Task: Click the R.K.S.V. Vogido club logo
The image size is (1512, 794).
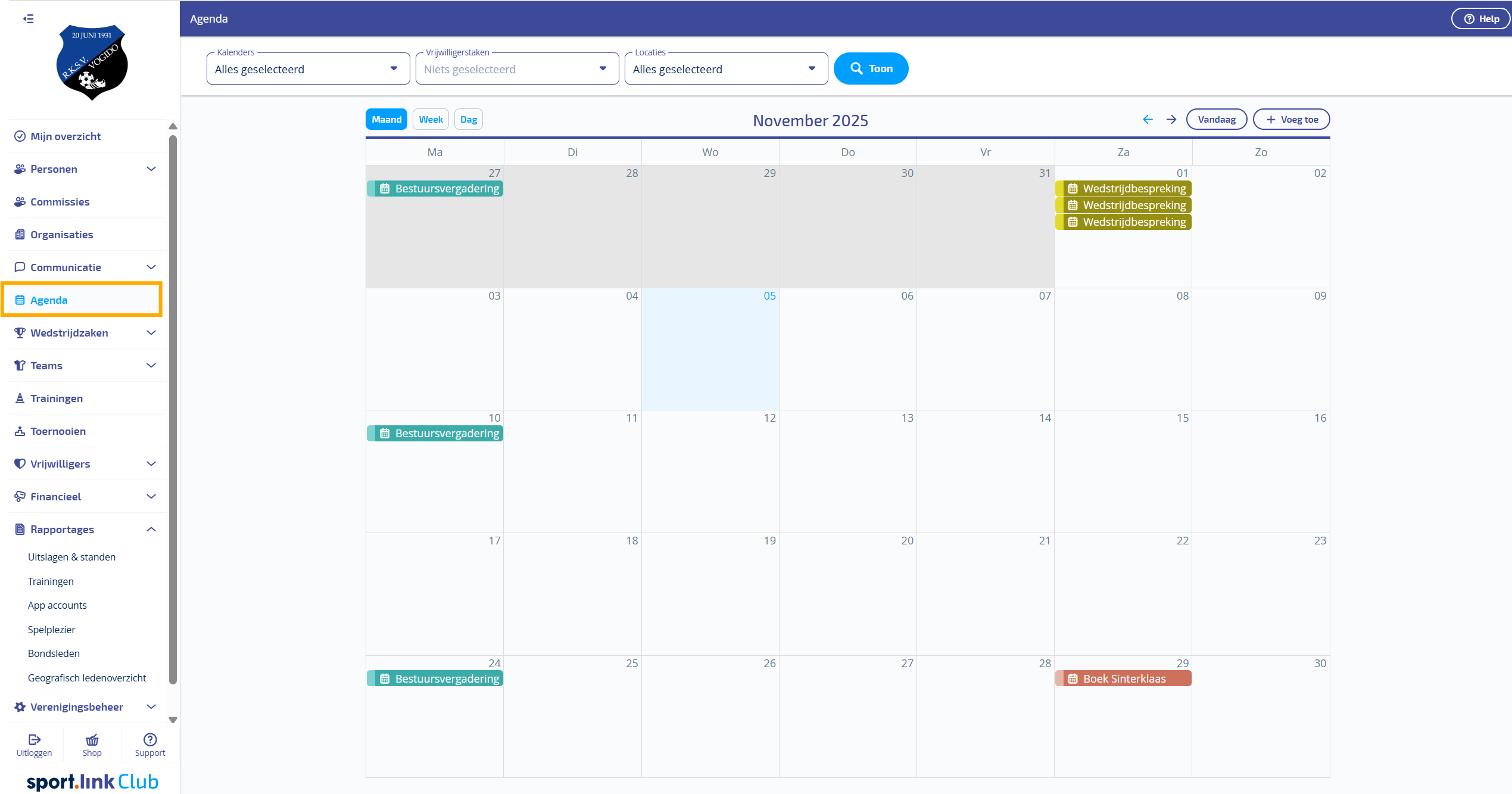Action: [x=92, y=63]
